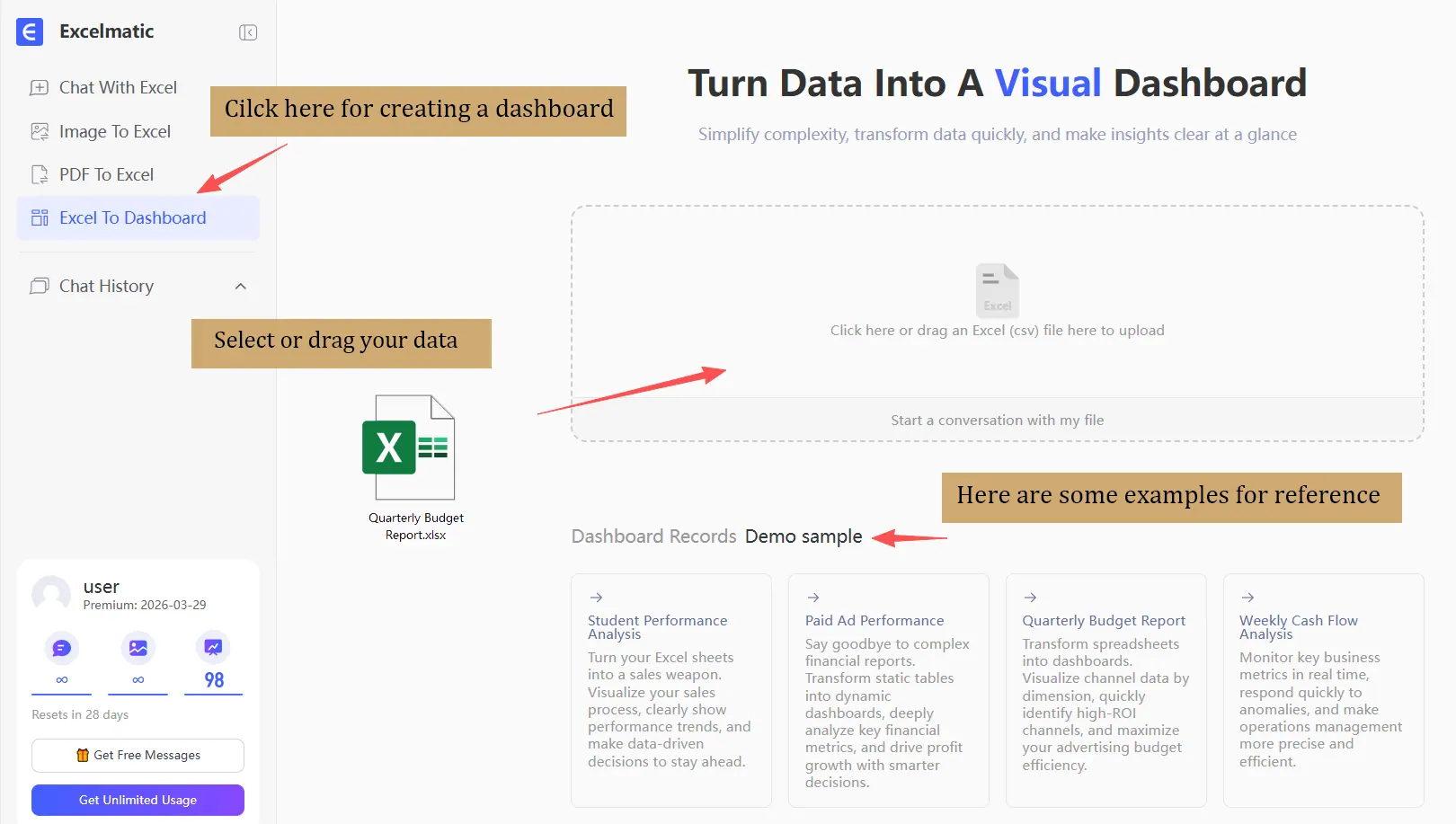Click the Excelmatic logo icon
Image resolution: width=1456 pixels, height=824 pixels.
30,31
